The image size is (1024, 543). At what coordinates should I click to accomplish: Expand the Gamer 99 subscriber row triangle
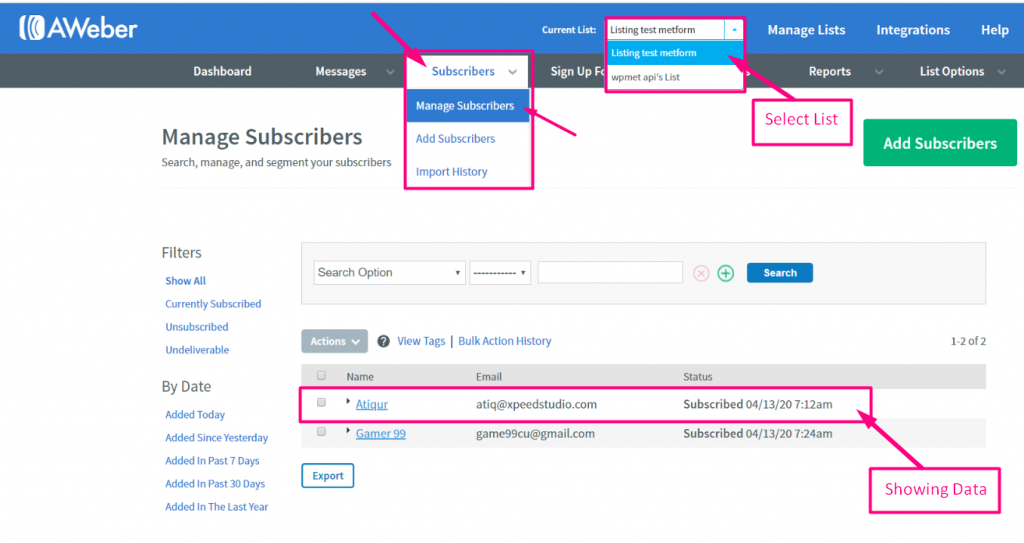coord(348,431)
